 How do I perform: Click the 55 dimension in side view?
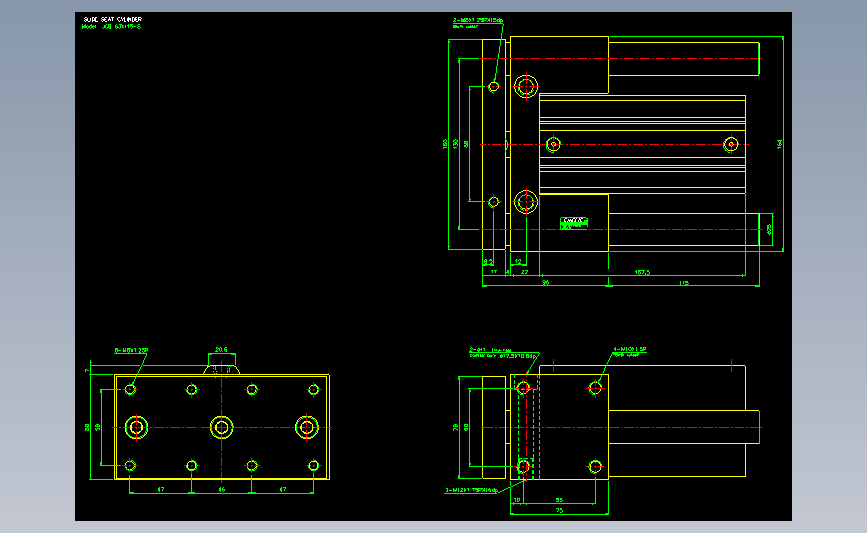point(559,500)
